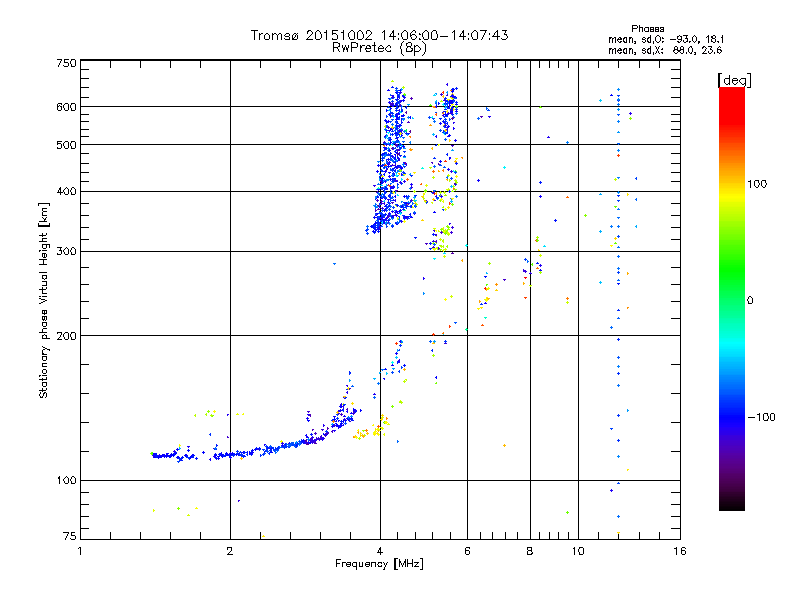Click the green region of the color bar

coord(732,270)
